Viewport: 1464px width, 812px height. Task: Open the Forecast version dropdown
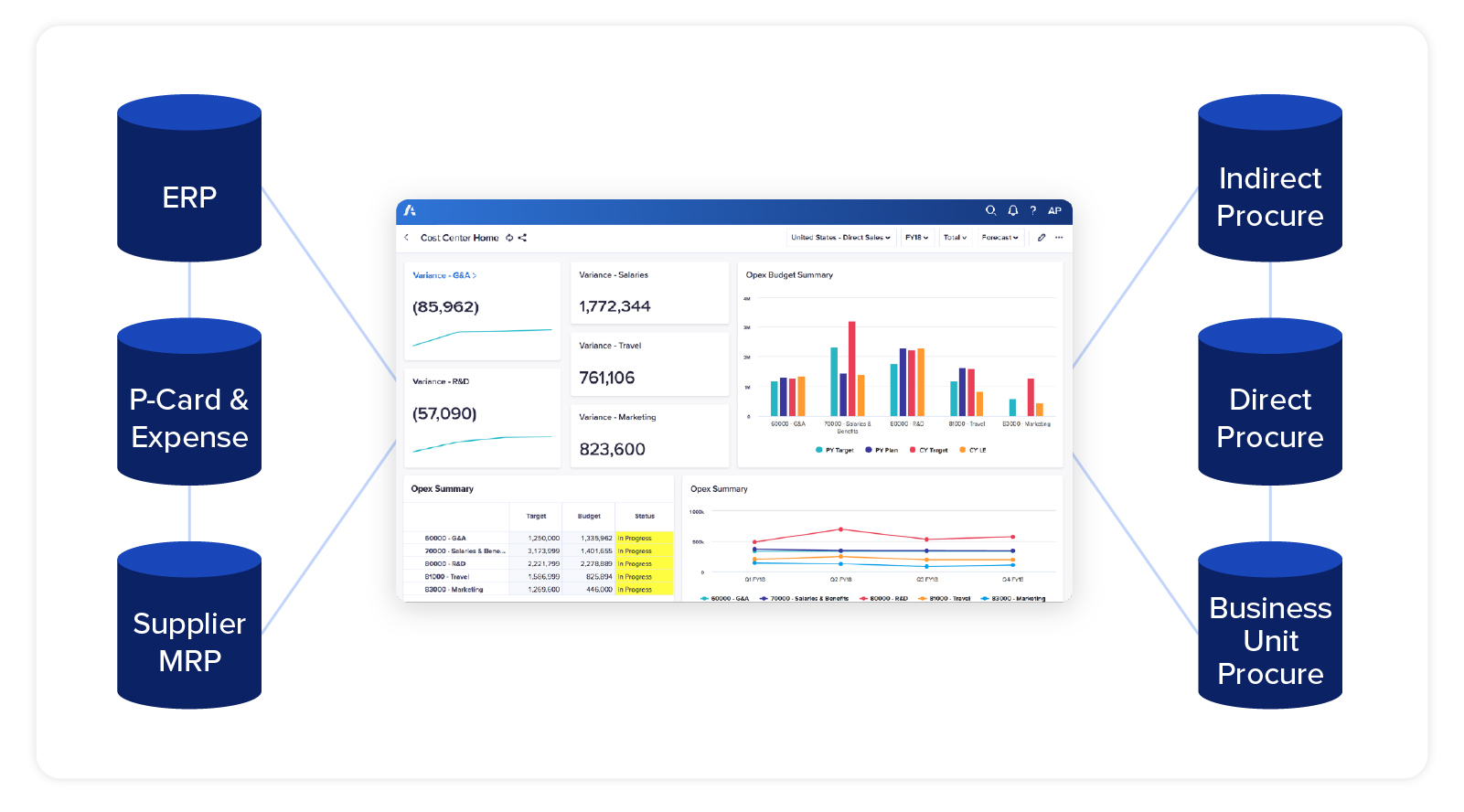point(999,238)
